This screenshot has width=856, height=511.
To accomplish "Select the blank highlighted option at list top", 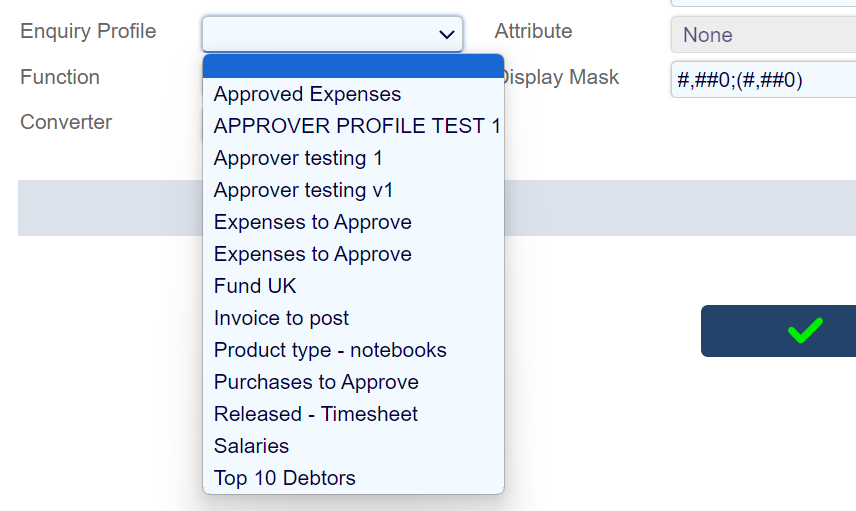I will [353, 66].
